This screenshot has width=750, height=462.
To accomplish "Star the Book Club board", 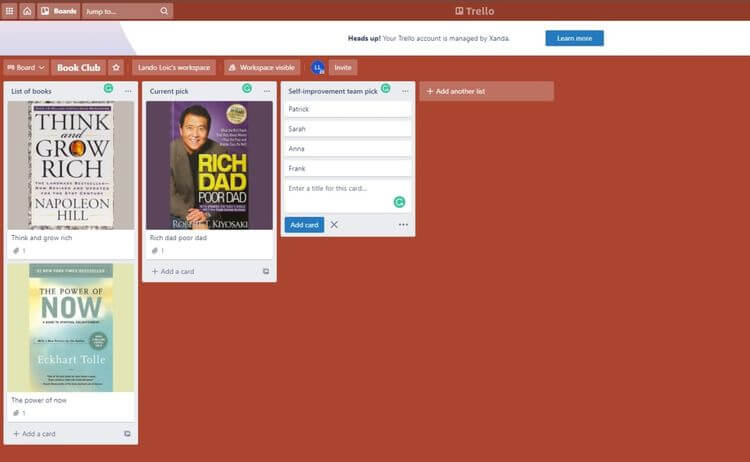I will [116, 67].
